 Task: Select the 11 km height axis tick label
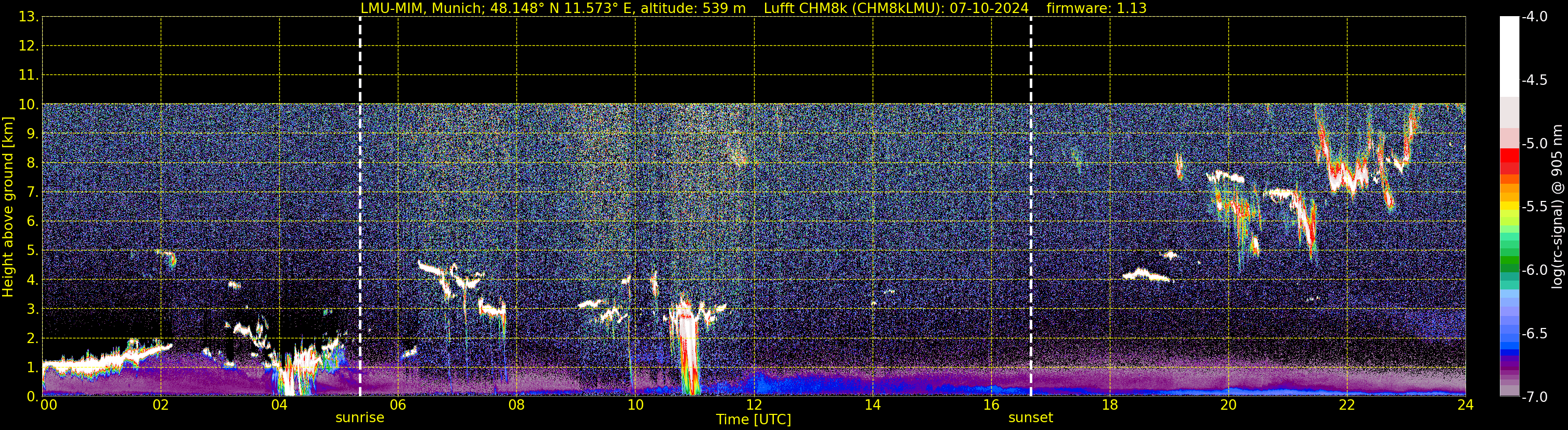28,75
